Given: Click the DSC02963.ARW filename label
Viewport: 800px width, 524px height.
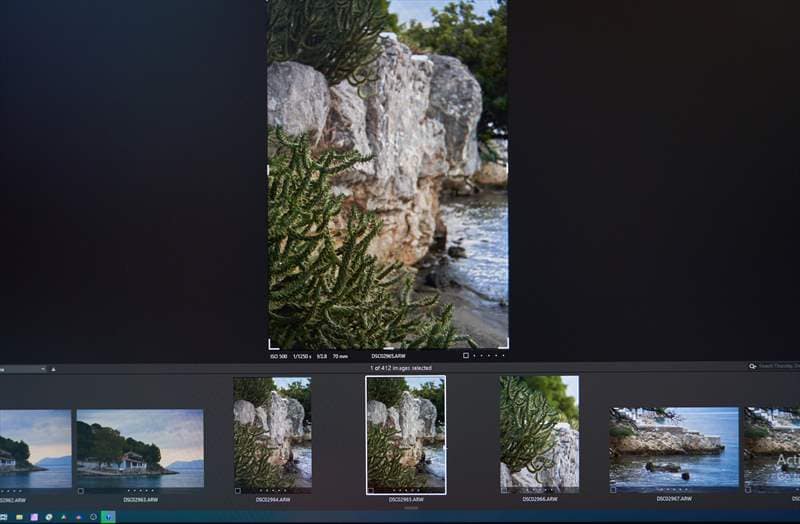Looking at the screenshot, I should click(x=141, y=500).
